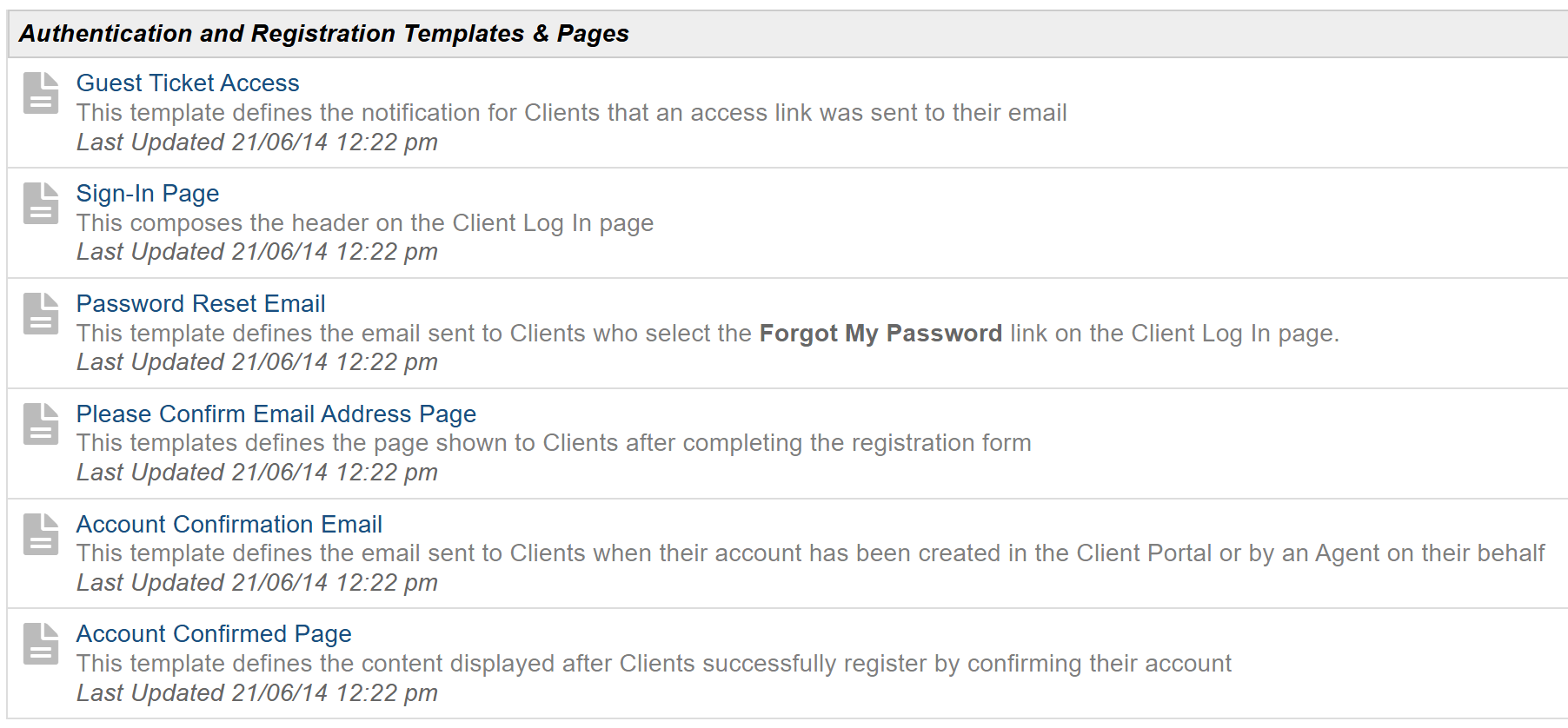Click the description mentioning the registration form
The height and width of the screenshot is (728, 1568).
[x=554, y=443]
